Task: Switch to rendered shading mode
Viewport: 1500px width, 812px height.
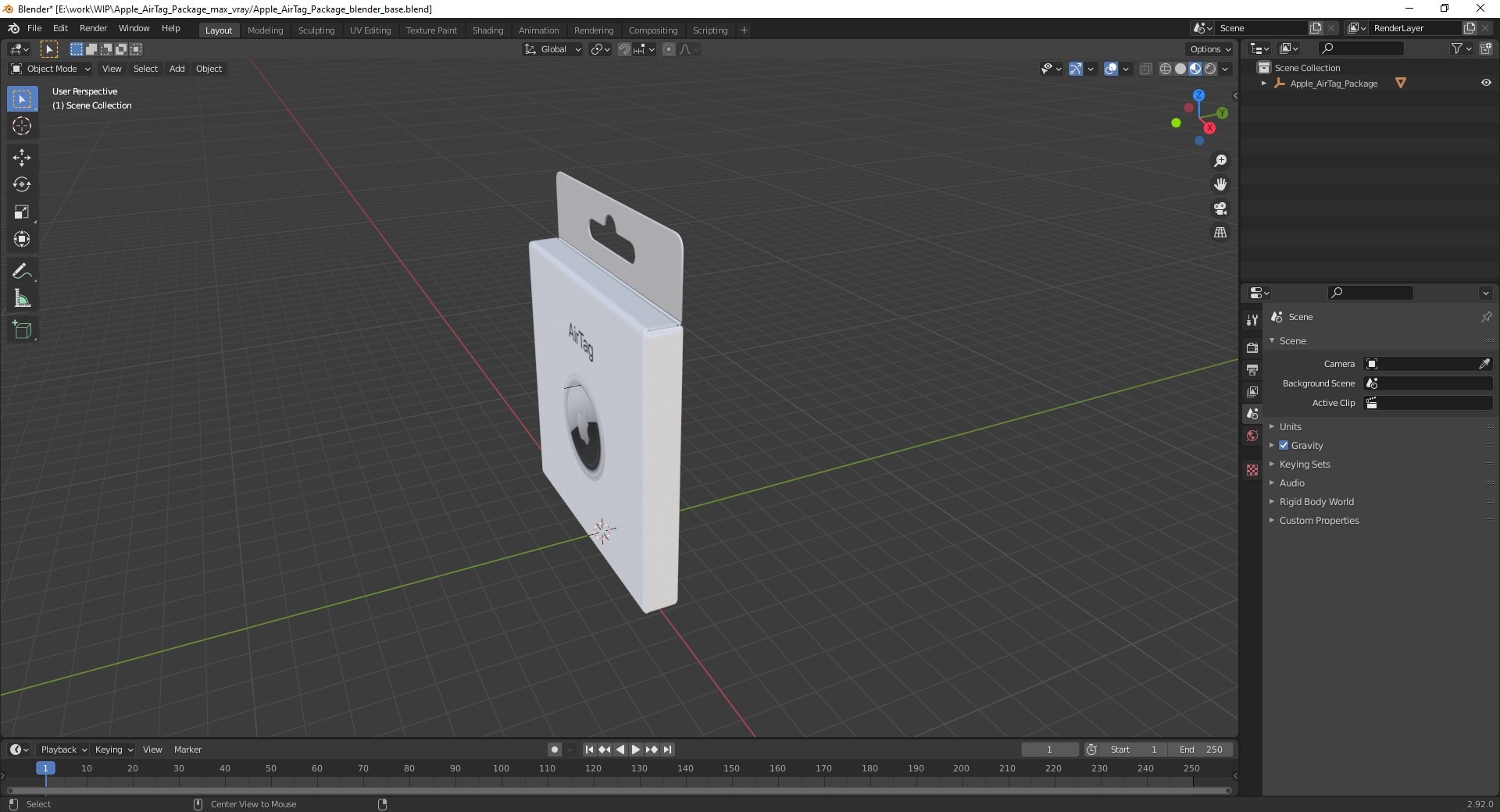Action: coord(1210,69)
